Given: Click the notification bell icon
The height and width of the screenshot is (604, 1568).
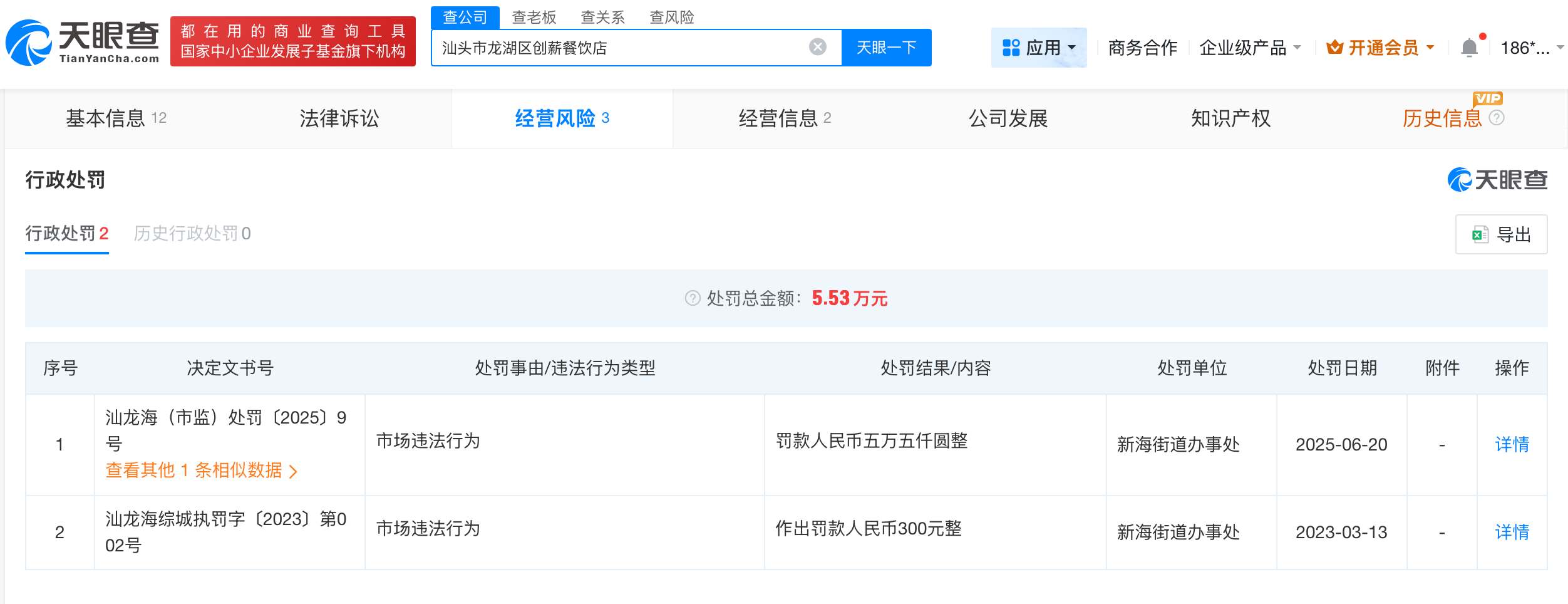Looking at the screenshot, I should click(1468, 47).
